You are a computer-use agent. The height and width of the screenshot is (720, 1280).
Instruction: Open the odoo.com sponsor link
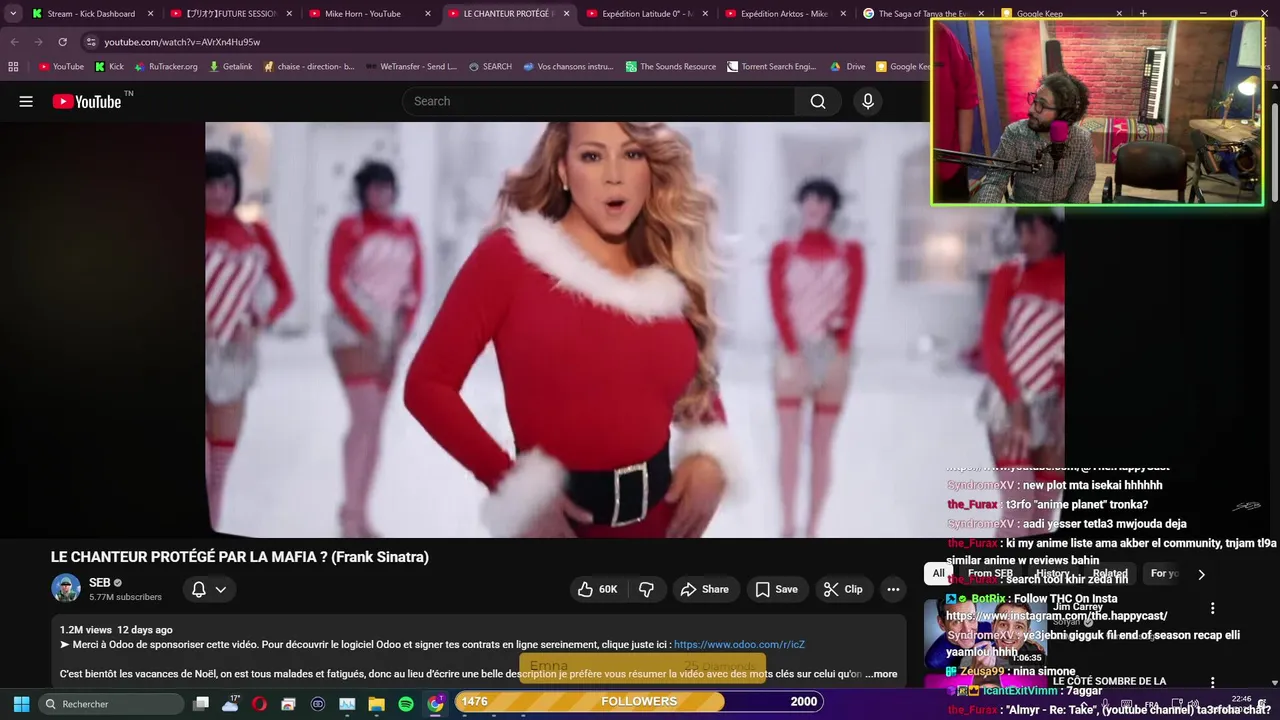pyautogui.click(x=739, y=645)
